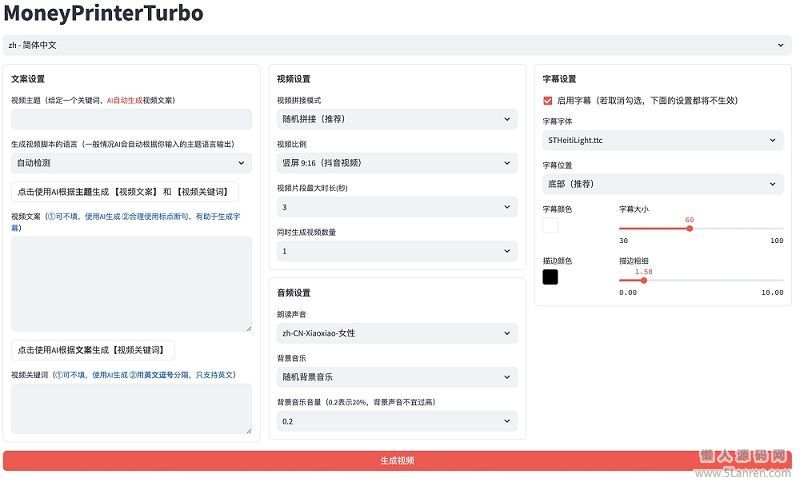This screenshot has height=482, width=800.
Task: Click the MoneyPrinterTurbo title text
Action: click(104, 13)
